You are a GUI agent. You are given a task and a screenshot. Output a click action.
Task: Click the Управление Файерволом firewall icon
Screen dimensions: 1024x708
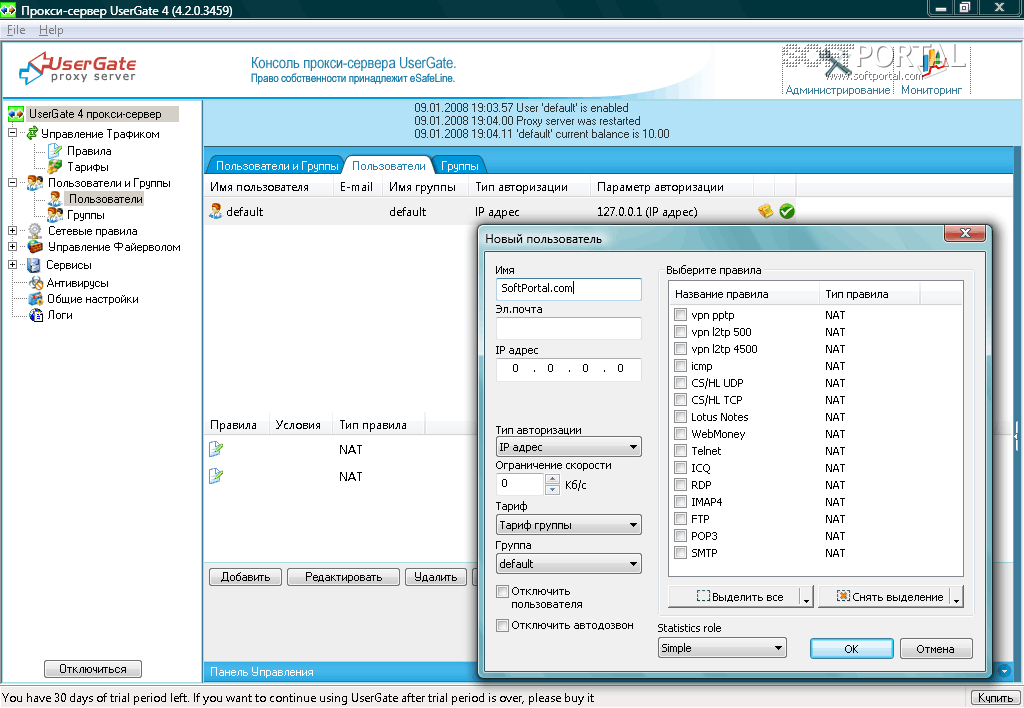click(x=35, y=247)
